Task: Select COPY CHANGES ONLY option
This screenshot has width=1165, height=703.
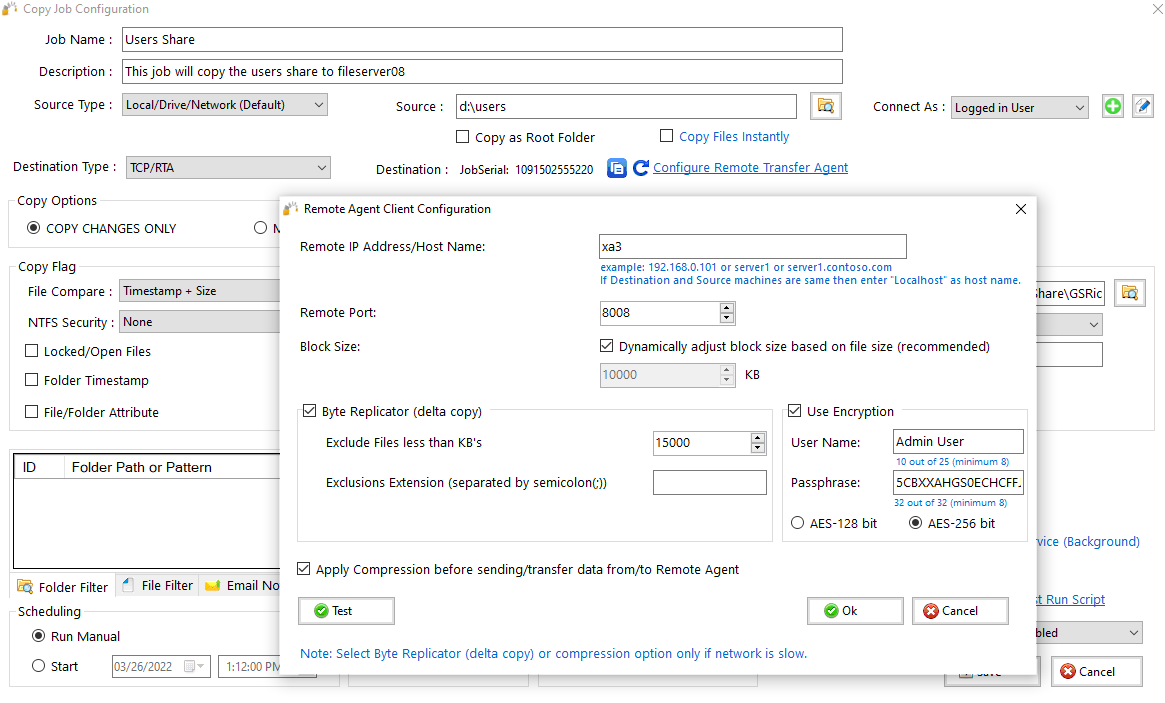Action: coord(33,227)
